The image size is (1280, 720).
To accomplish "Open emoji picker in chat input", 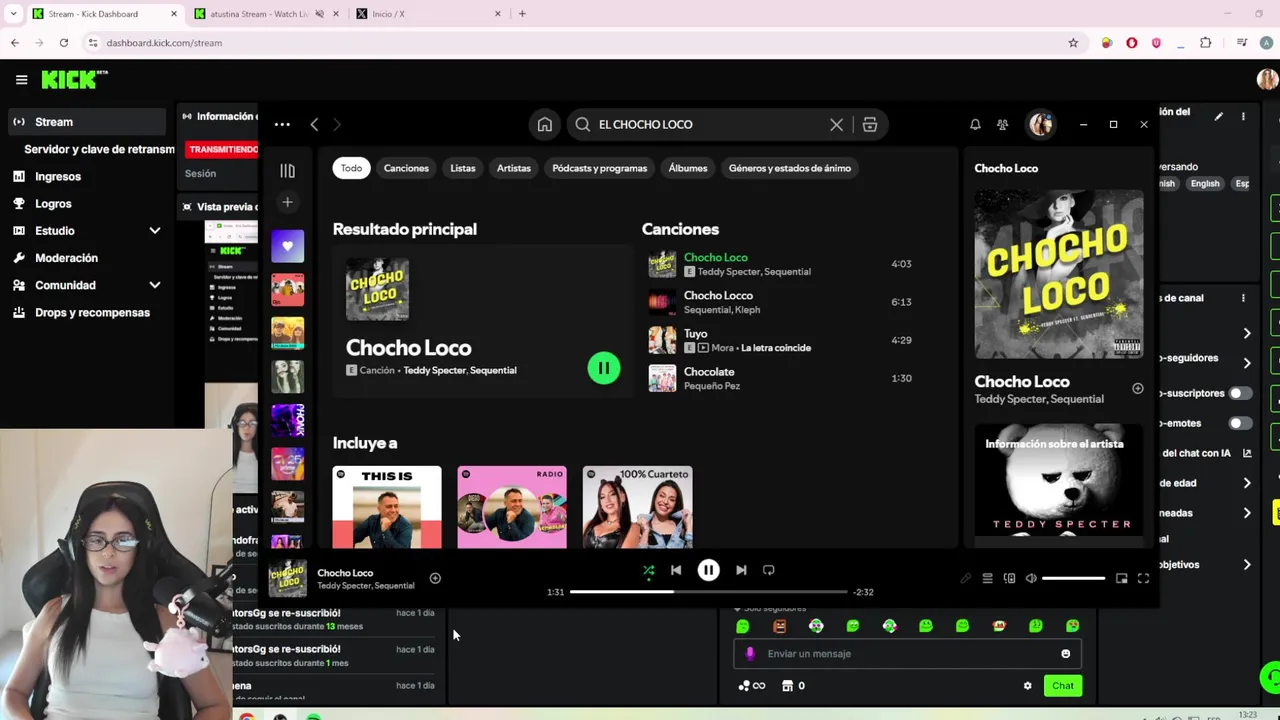I will coord(1065,654).
